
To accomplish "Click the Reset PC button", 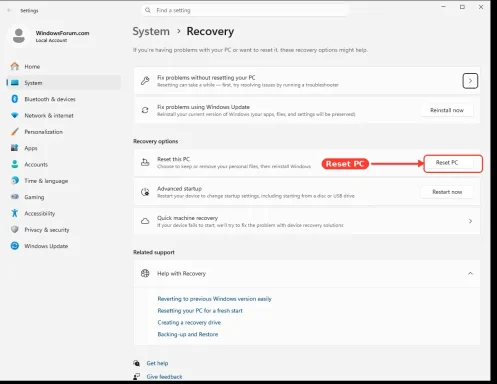I will (447, 163).
